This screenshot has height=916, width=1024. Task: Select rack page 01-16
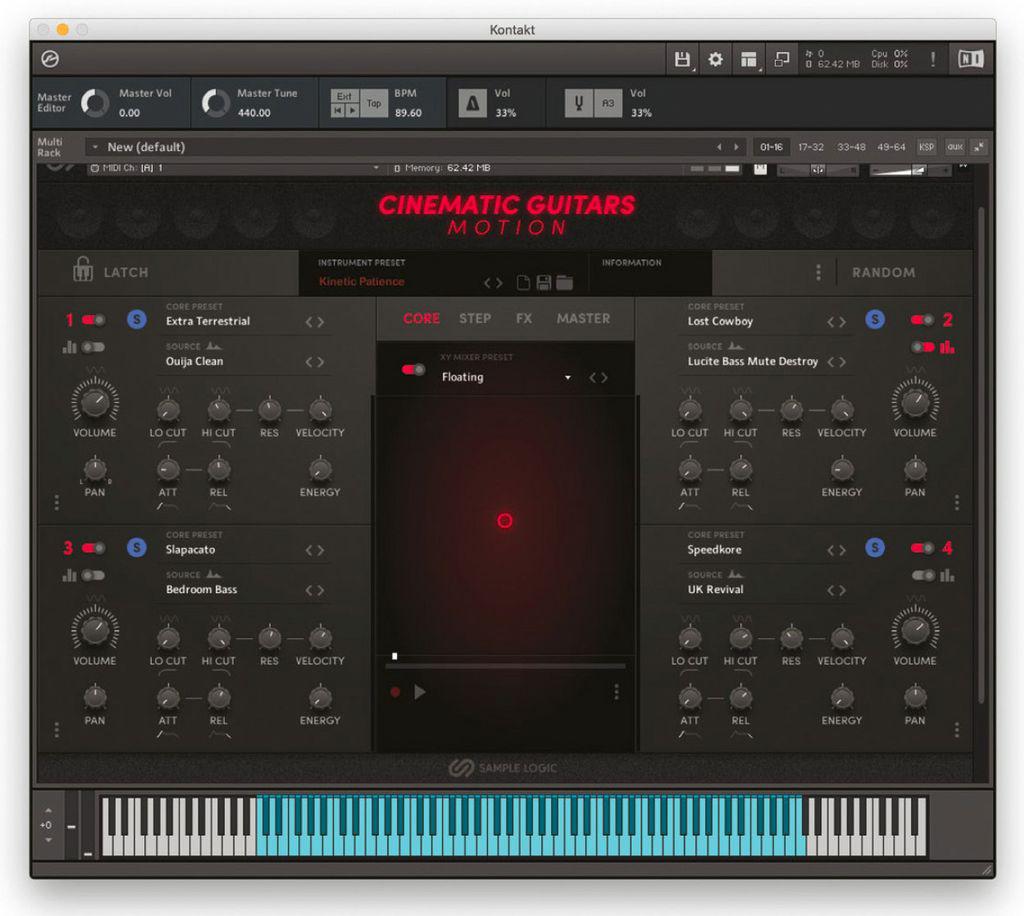[x=771, y=147]
